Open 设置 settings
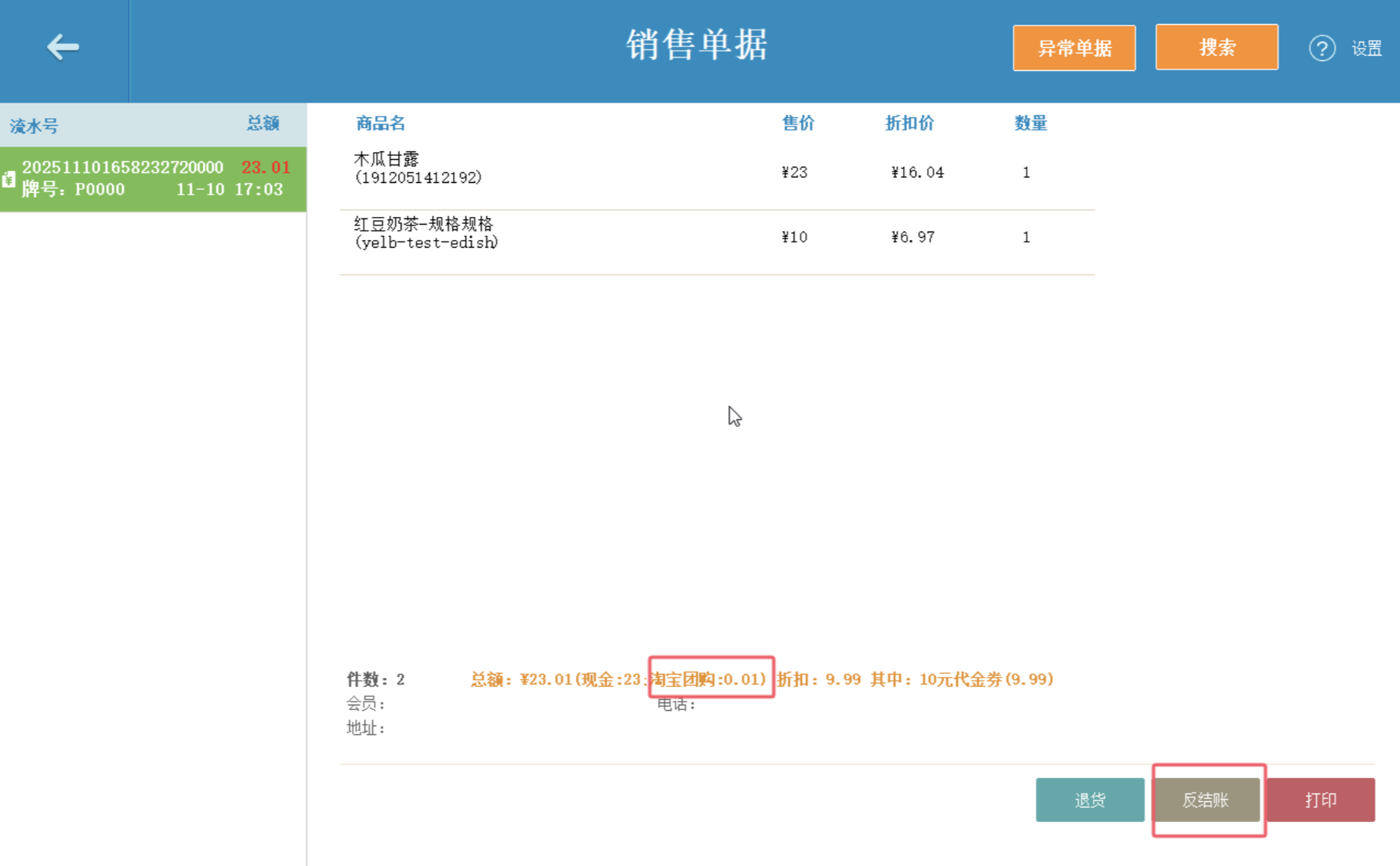This screenshot has width=1400, height=866. [x=1366, y=49]
